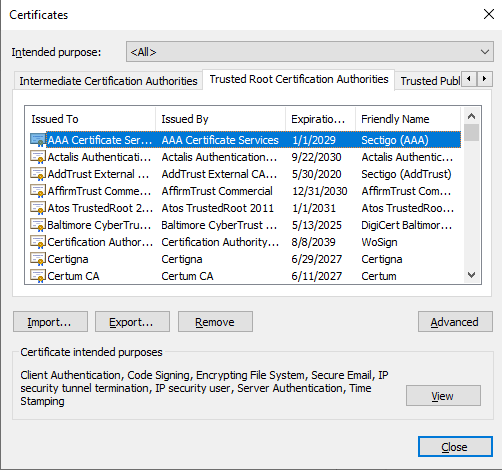Click the X to close the dialog window
Screen dimensions: 502x470
coord(489,14)
